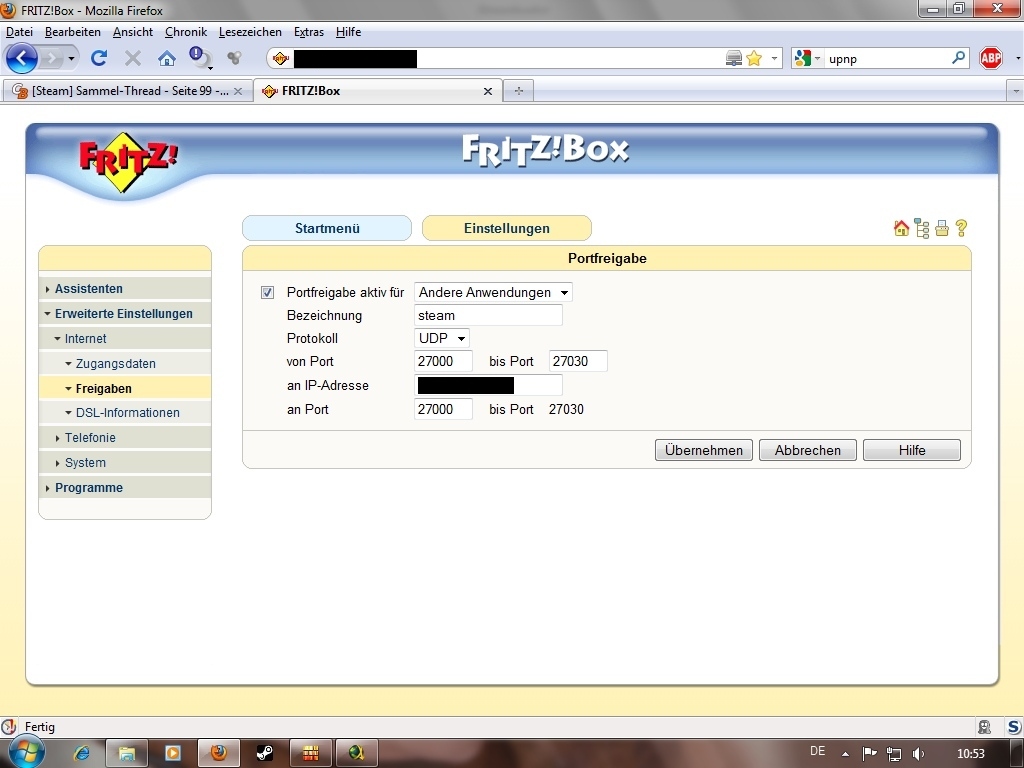Open the Datei menu
This screenshot has width=1024, height=768.
pos(19,32)
